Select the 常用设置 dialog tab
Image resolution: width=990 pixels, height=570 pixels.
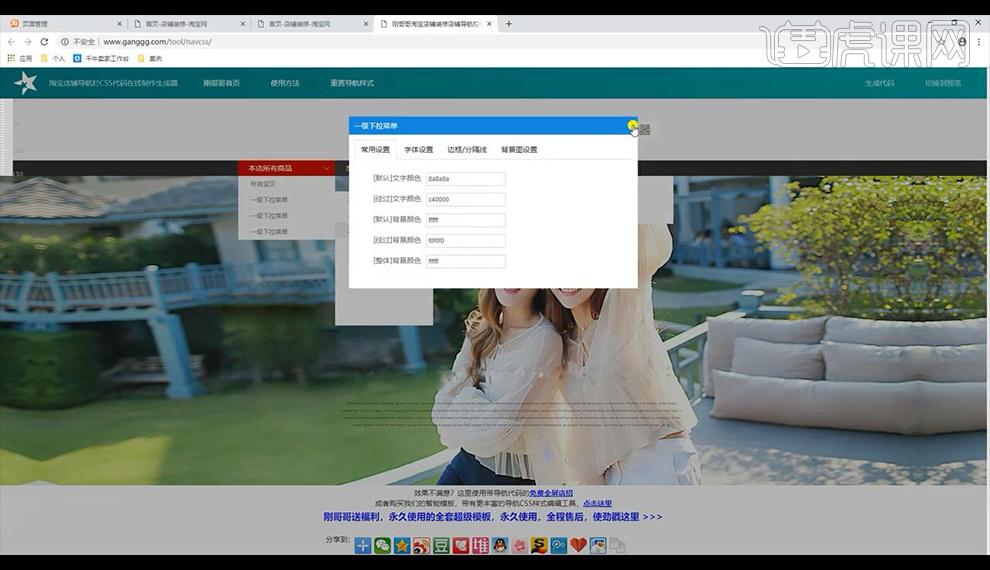(375, 150)
